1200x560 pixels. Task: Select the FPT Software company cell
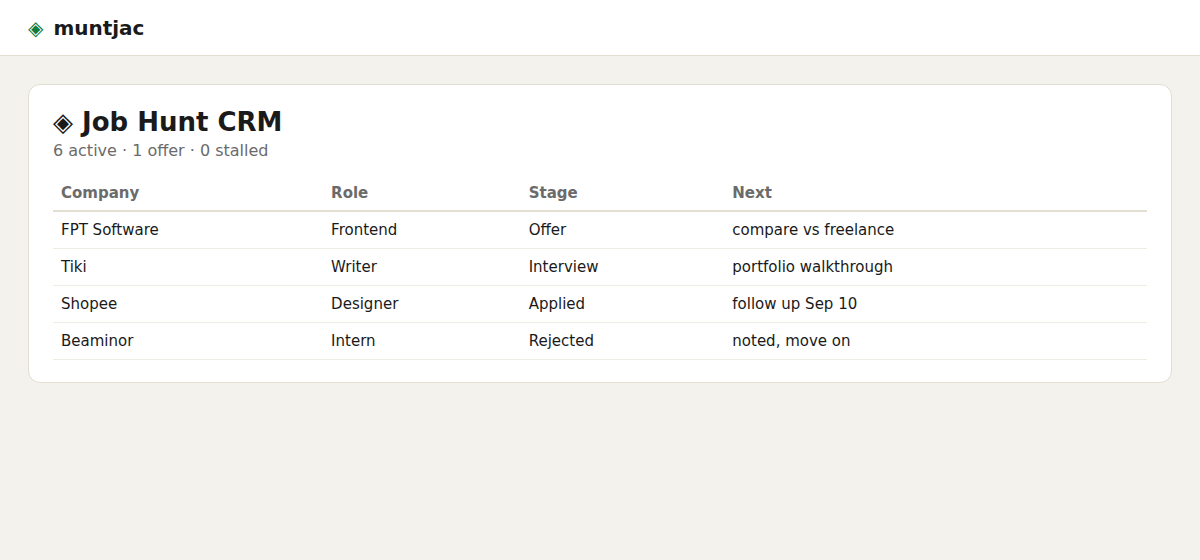pyautogui.click(x=188, y=230)
